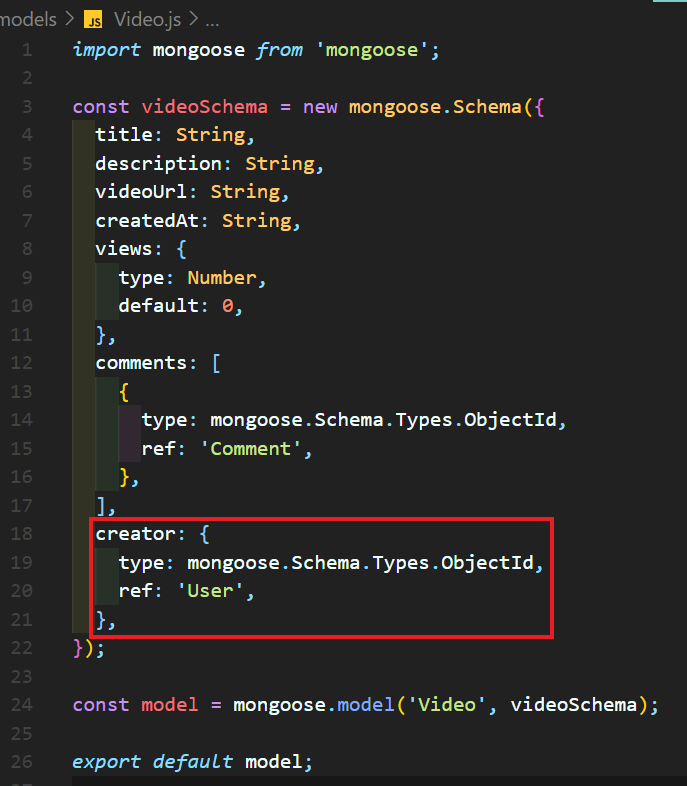Click 'title' property on line 4

[x=124, y=135]
